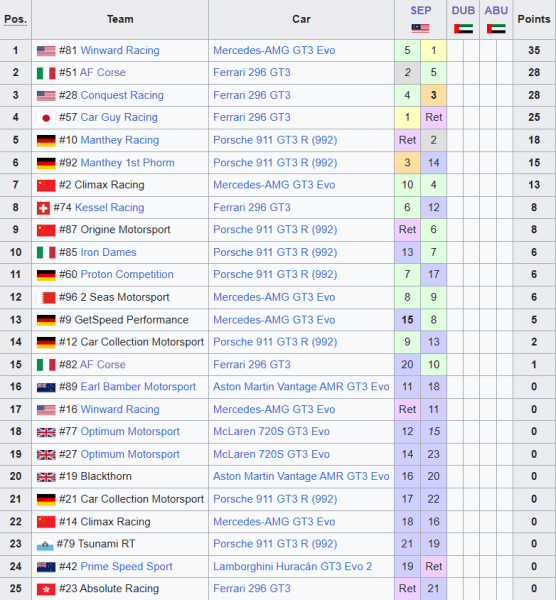
Task: Click the UAE flag under ABU header
Action: (x=496, y=28)
